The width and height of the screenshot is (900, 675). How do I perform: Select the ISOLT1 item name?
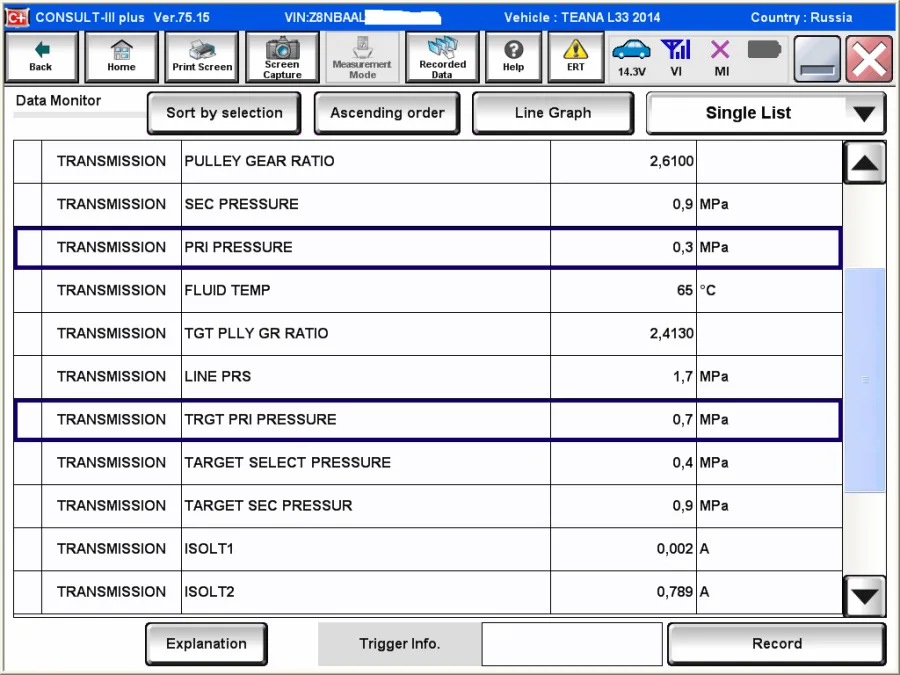pyautogui.click(x=209, y=549)
